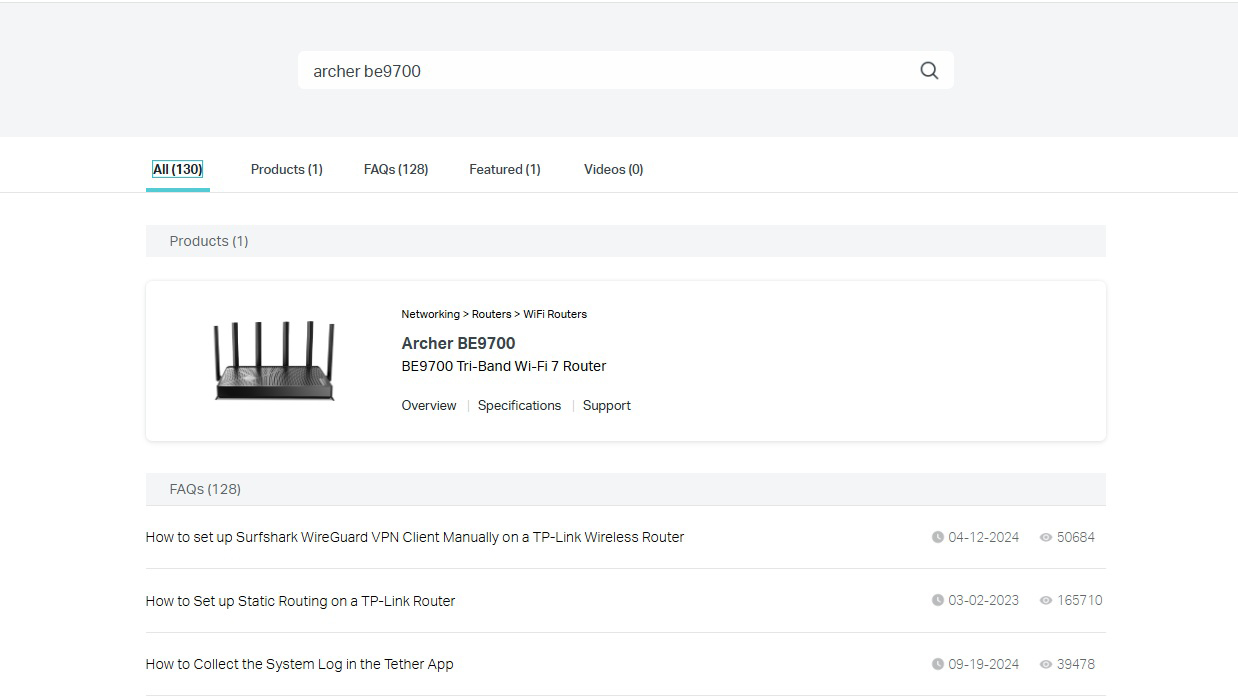Switch to the Featured (1) tab
The height and width of the screenshot is (696, 1238).
click(x=504, y=169)
